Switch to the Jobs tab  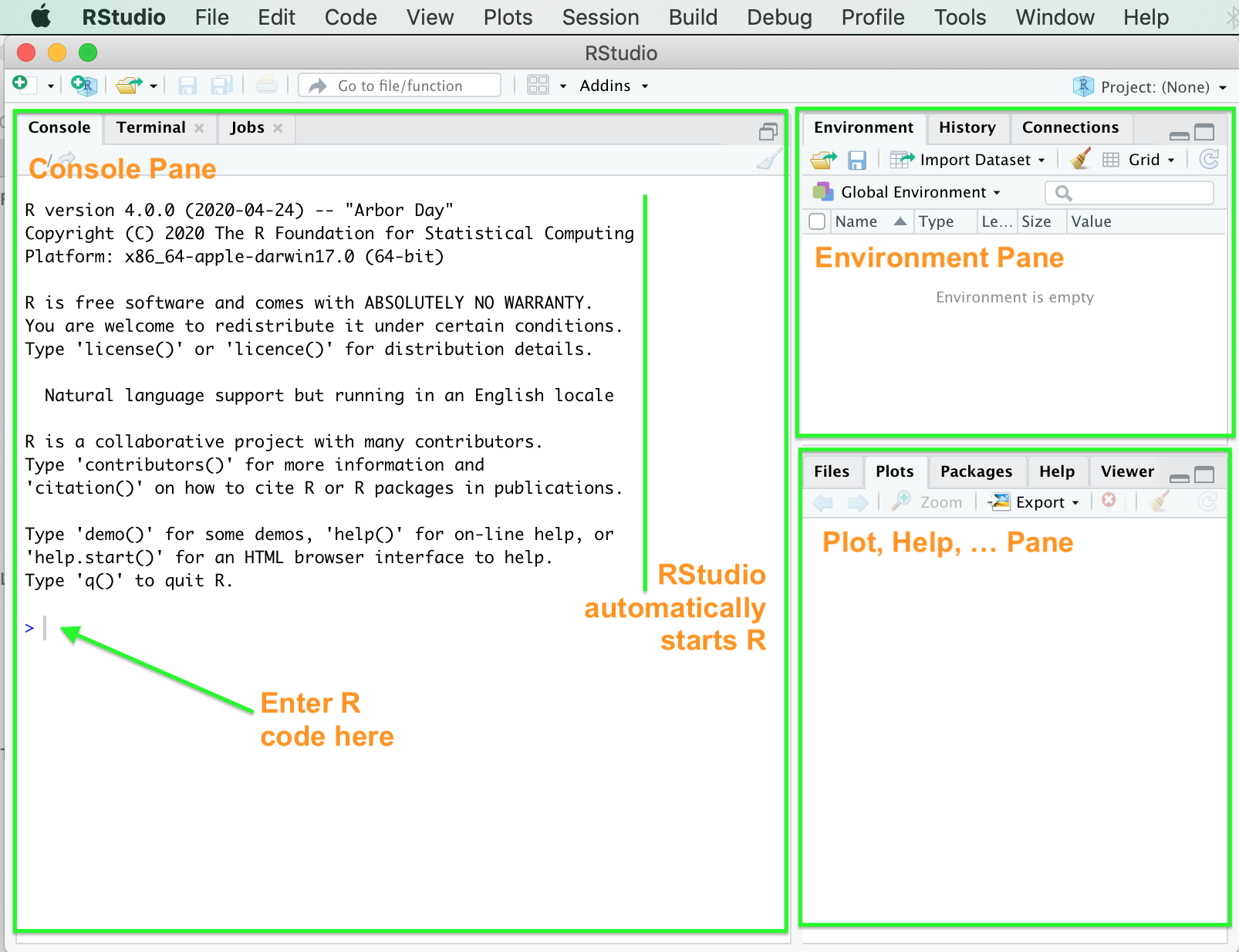pos(247,127)
